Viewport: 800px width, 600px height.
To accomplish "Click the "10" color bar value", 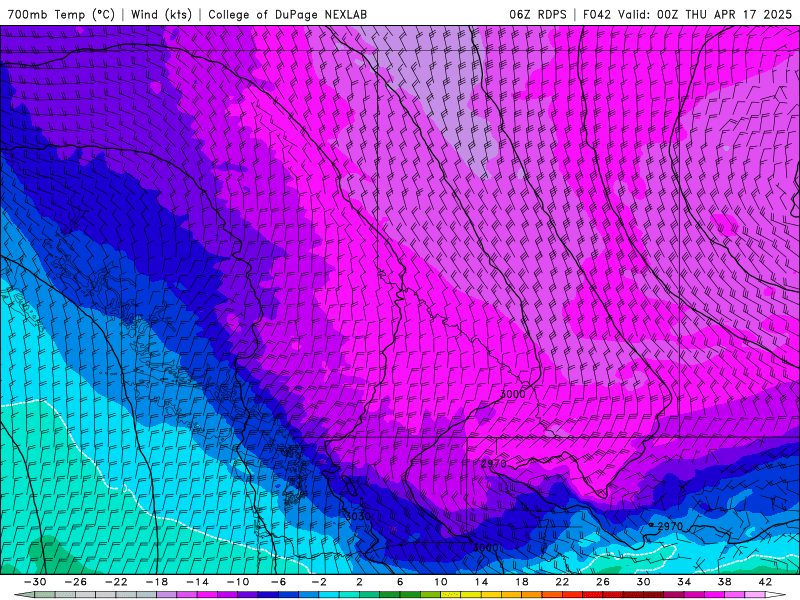I will (441, 582).
